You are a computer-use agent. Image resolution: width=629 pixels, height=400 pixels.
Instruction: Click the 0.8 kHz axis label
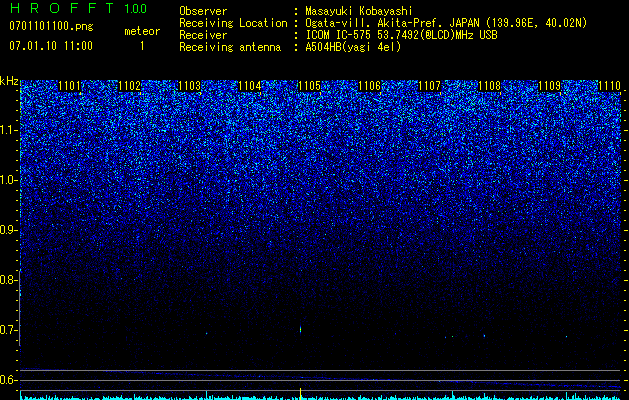[8, 280]
